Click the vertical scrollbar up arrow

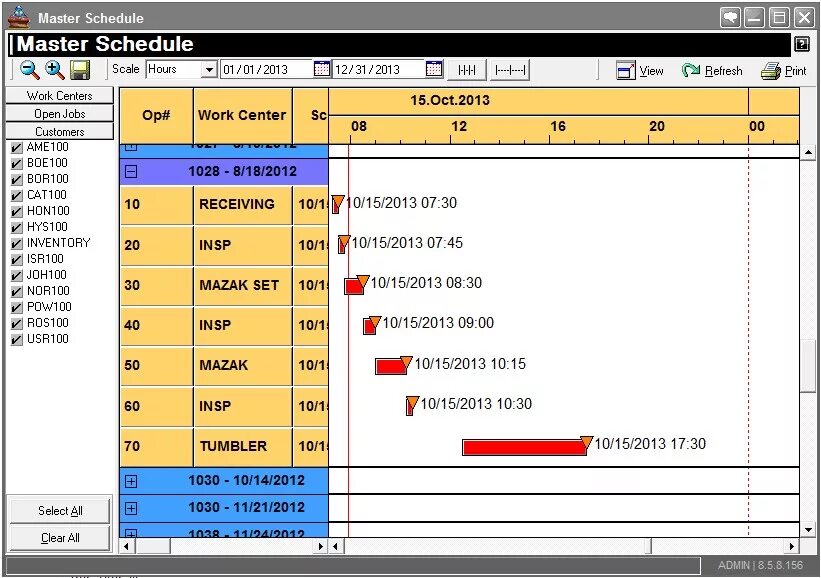coord(808,152)
